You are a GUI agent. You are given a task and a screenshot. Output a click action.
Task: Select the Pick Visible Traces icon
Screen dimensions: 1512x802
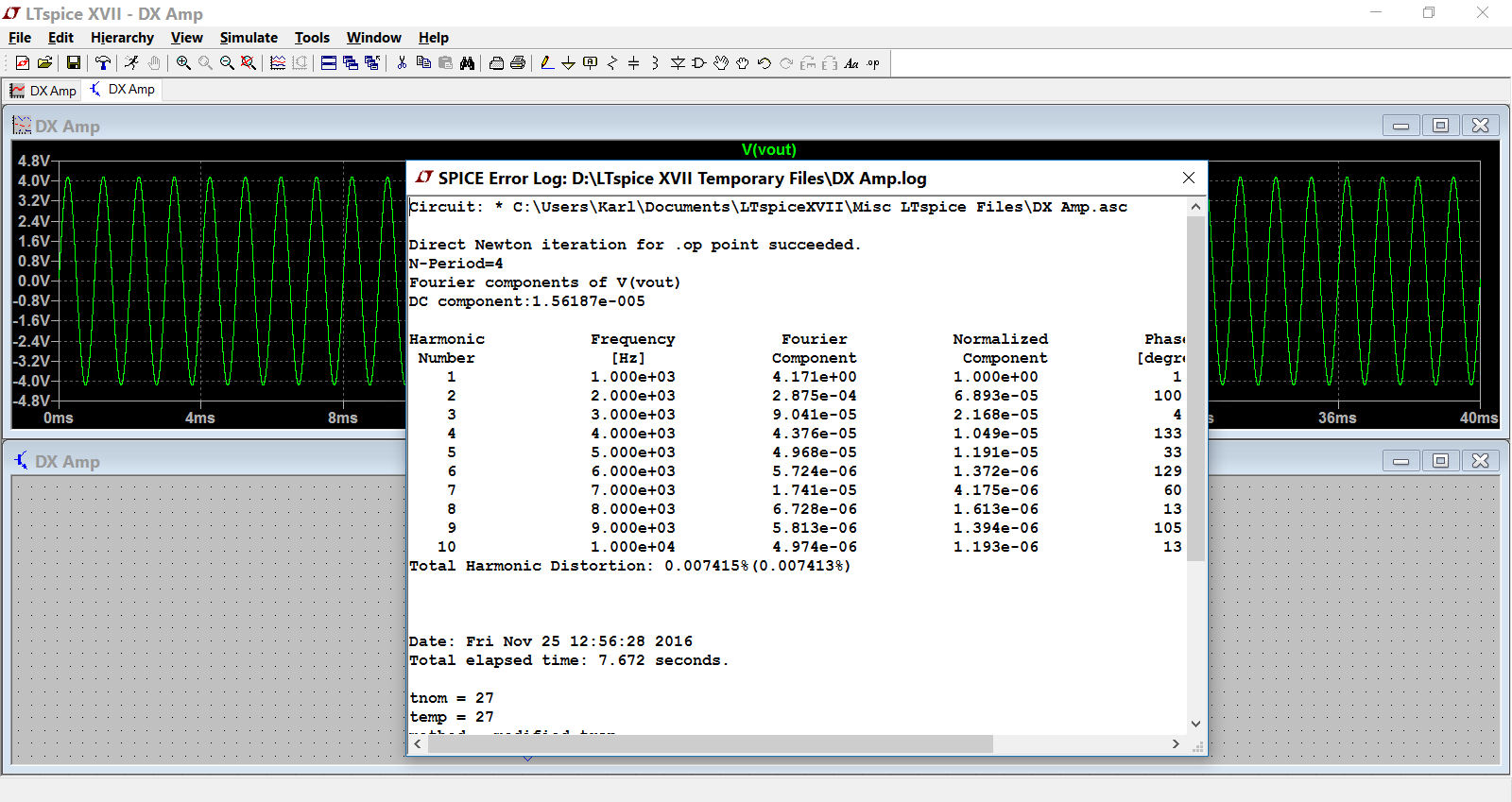pyautogui.click(x=278, y=63)
